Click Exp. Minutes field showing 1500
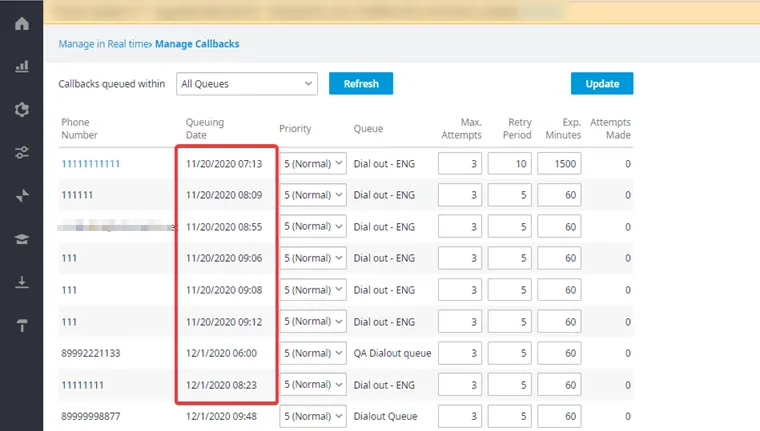This screenshot has width=760, height=431. [x=559, y=163]
